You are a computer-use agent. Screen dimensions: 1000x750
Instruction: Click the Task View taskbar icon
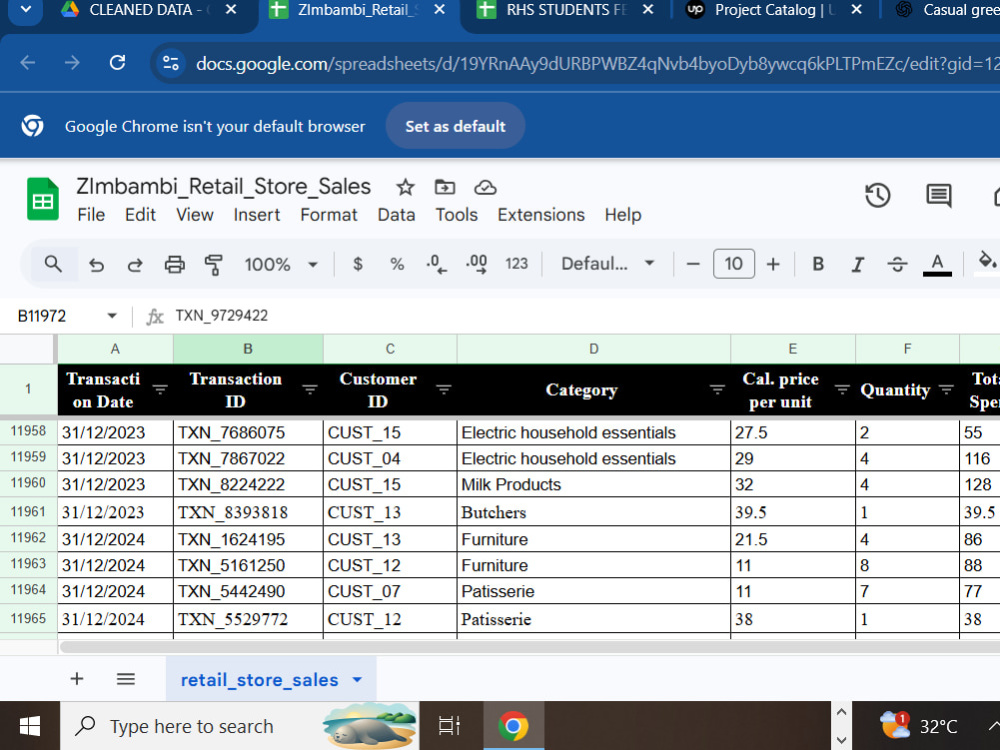click(449, 726)
